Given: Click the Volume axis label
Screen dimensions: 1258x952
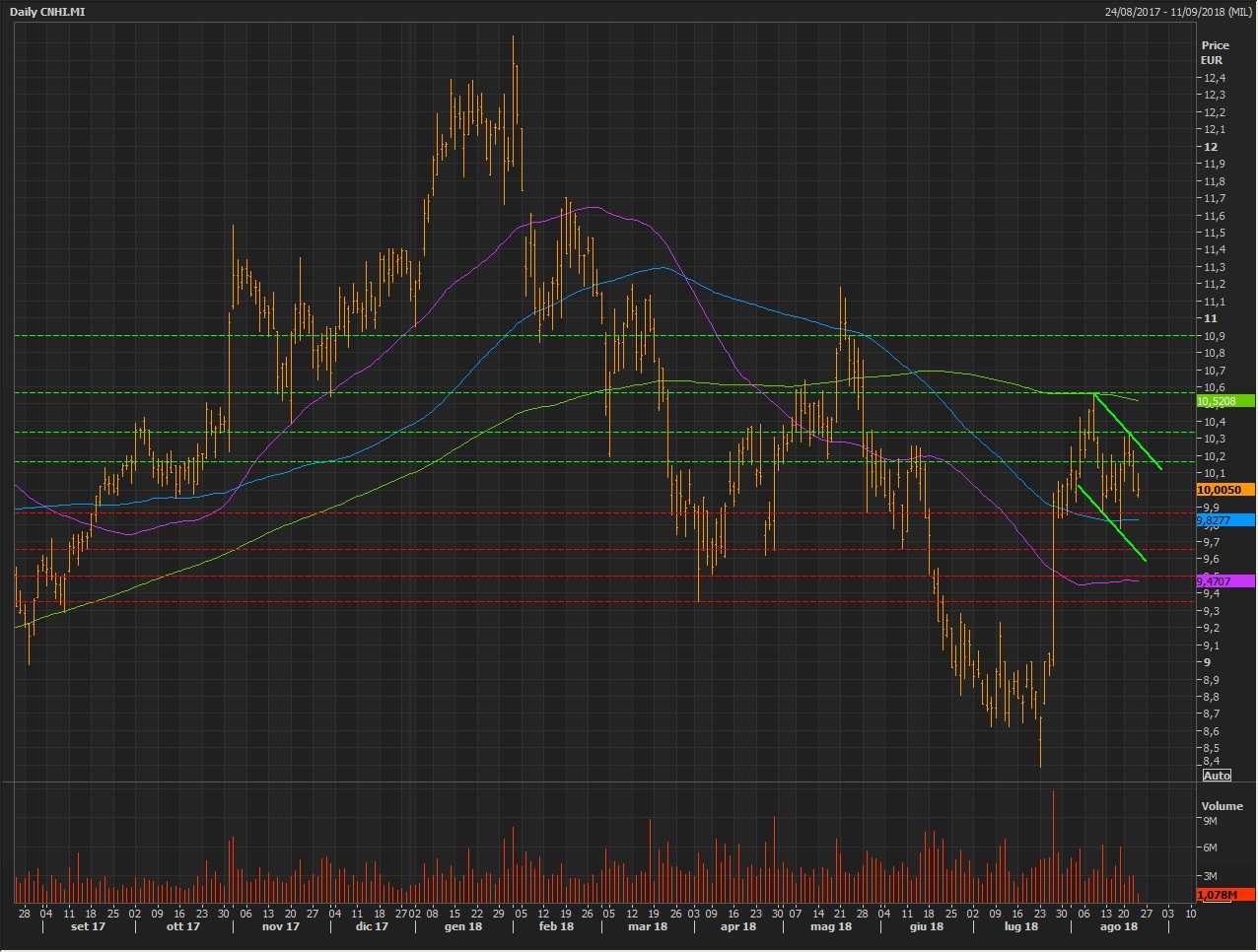Looking at the screenshot, I should click(x=1222, y=806).
